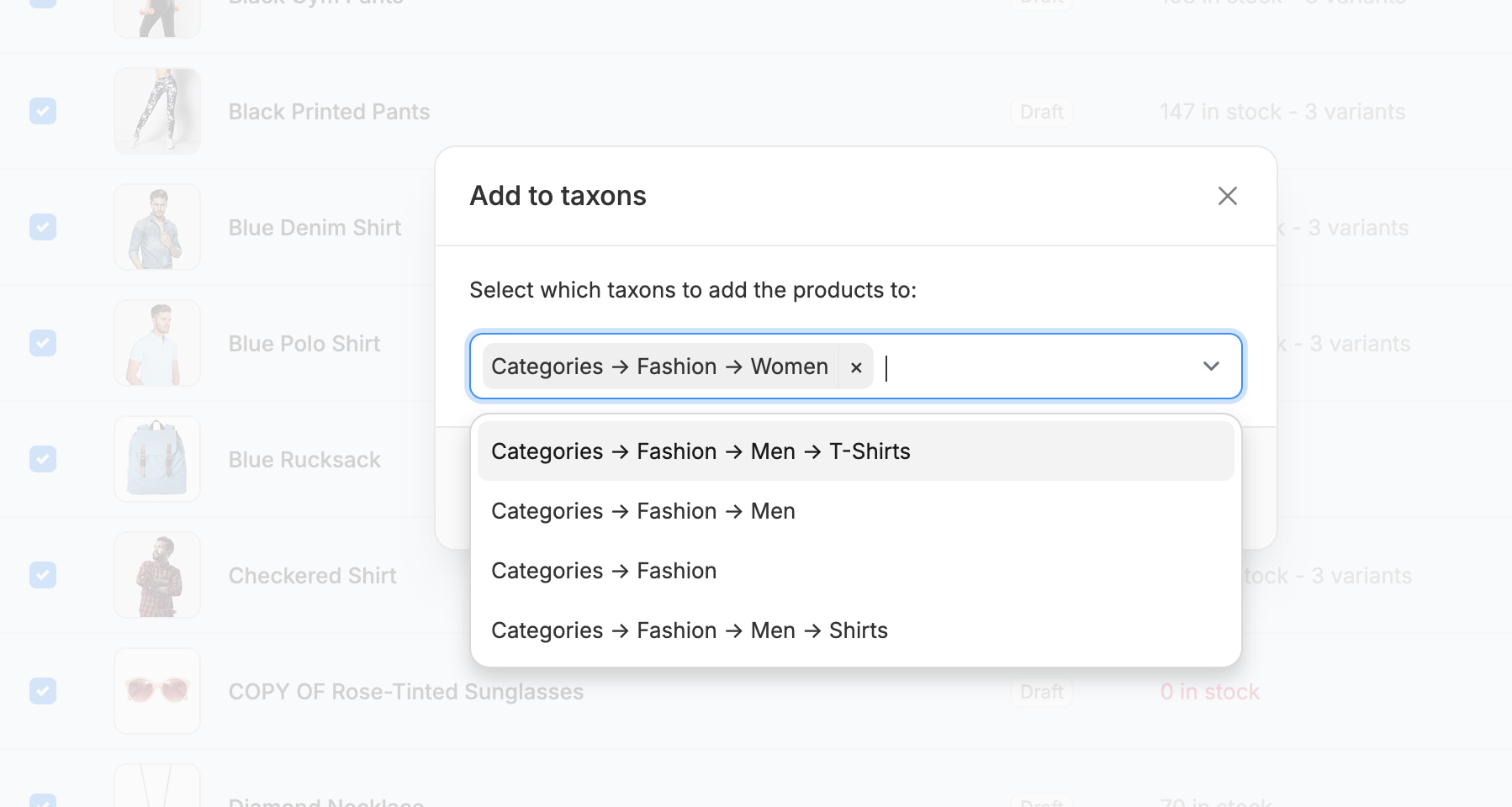Select Categories Fashion Men T-Shirts option
The image size is (1512, 807).
click(700, 451)
